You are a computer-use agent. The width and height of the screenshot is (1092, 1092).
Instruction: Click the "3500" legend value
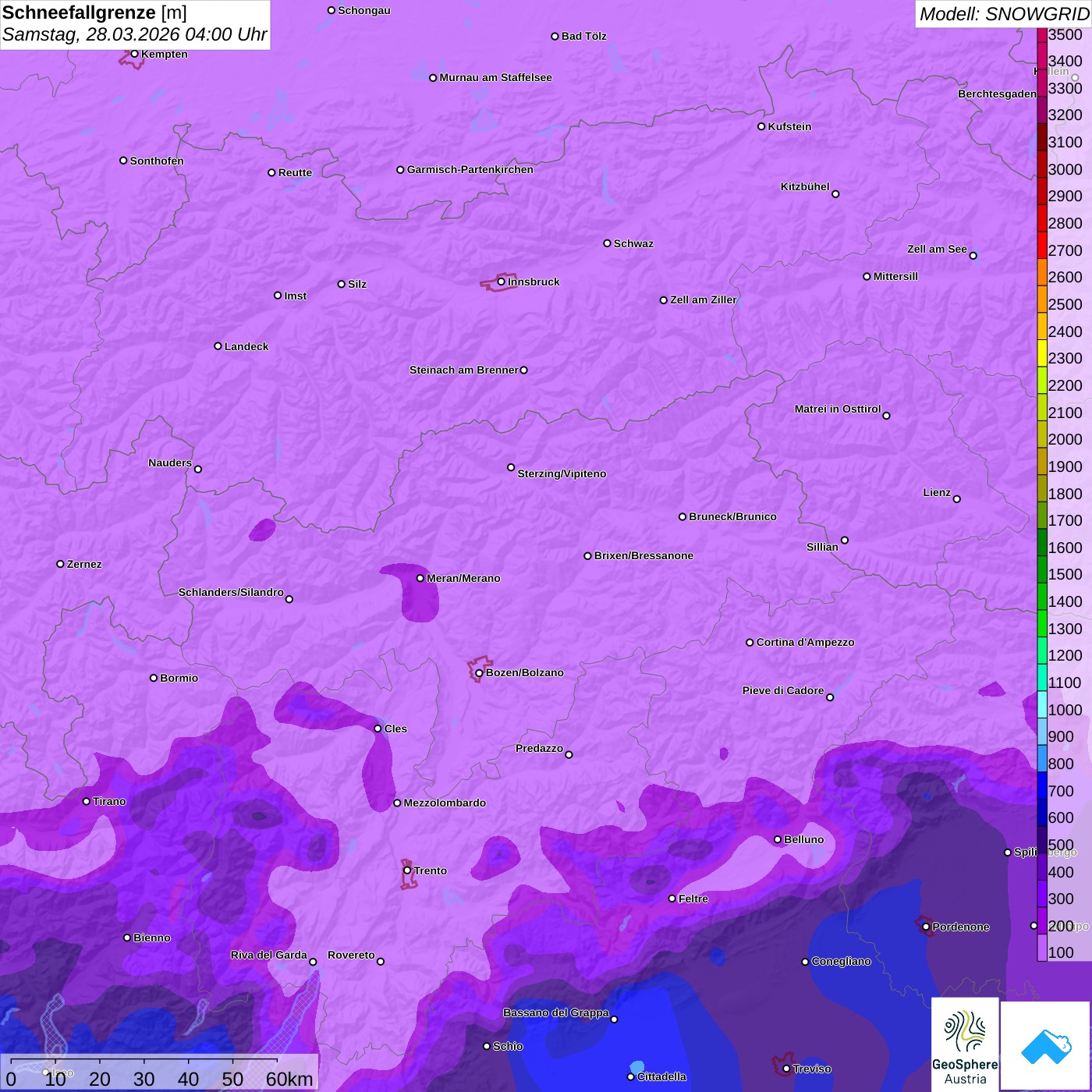[1065, 34]
